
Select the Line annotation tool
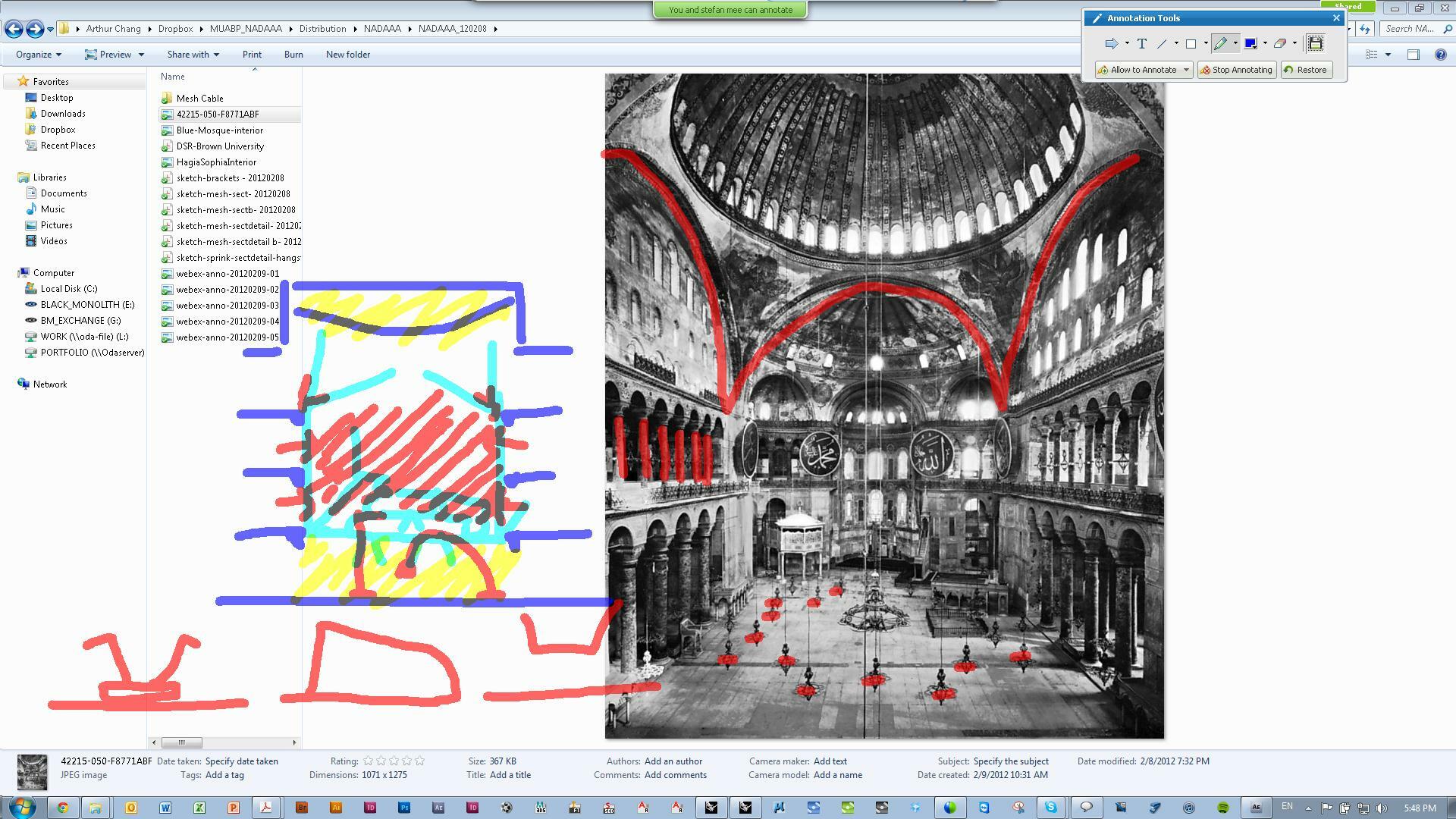click(1162, 43)
